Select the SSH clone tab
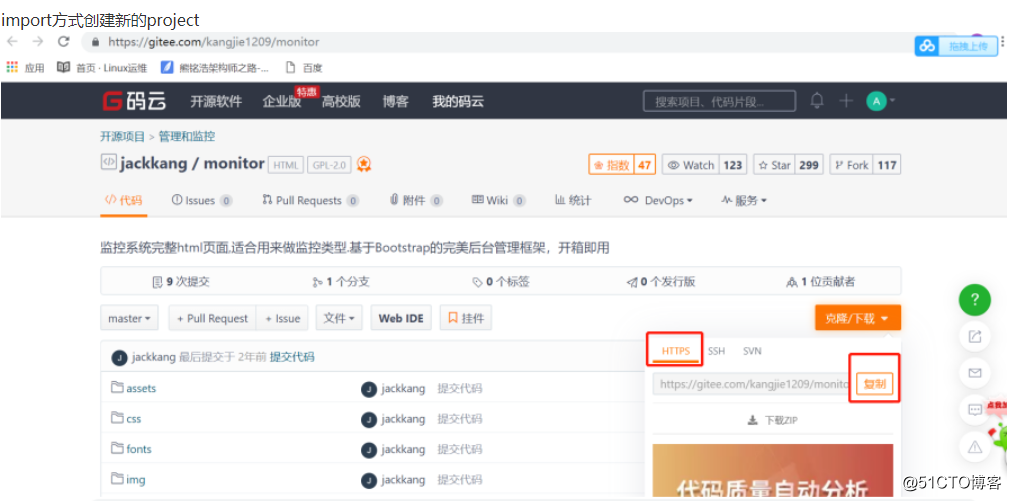 [x=716, y=351]
